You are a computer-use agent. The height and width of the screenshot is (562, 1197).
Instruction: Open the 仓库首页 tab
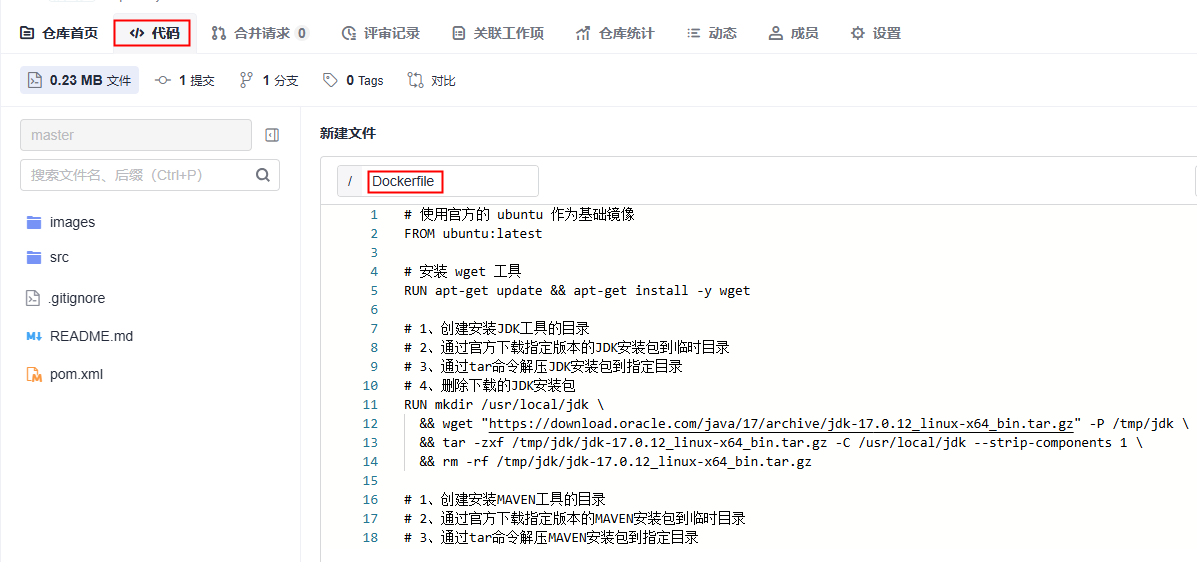[59, 33]
